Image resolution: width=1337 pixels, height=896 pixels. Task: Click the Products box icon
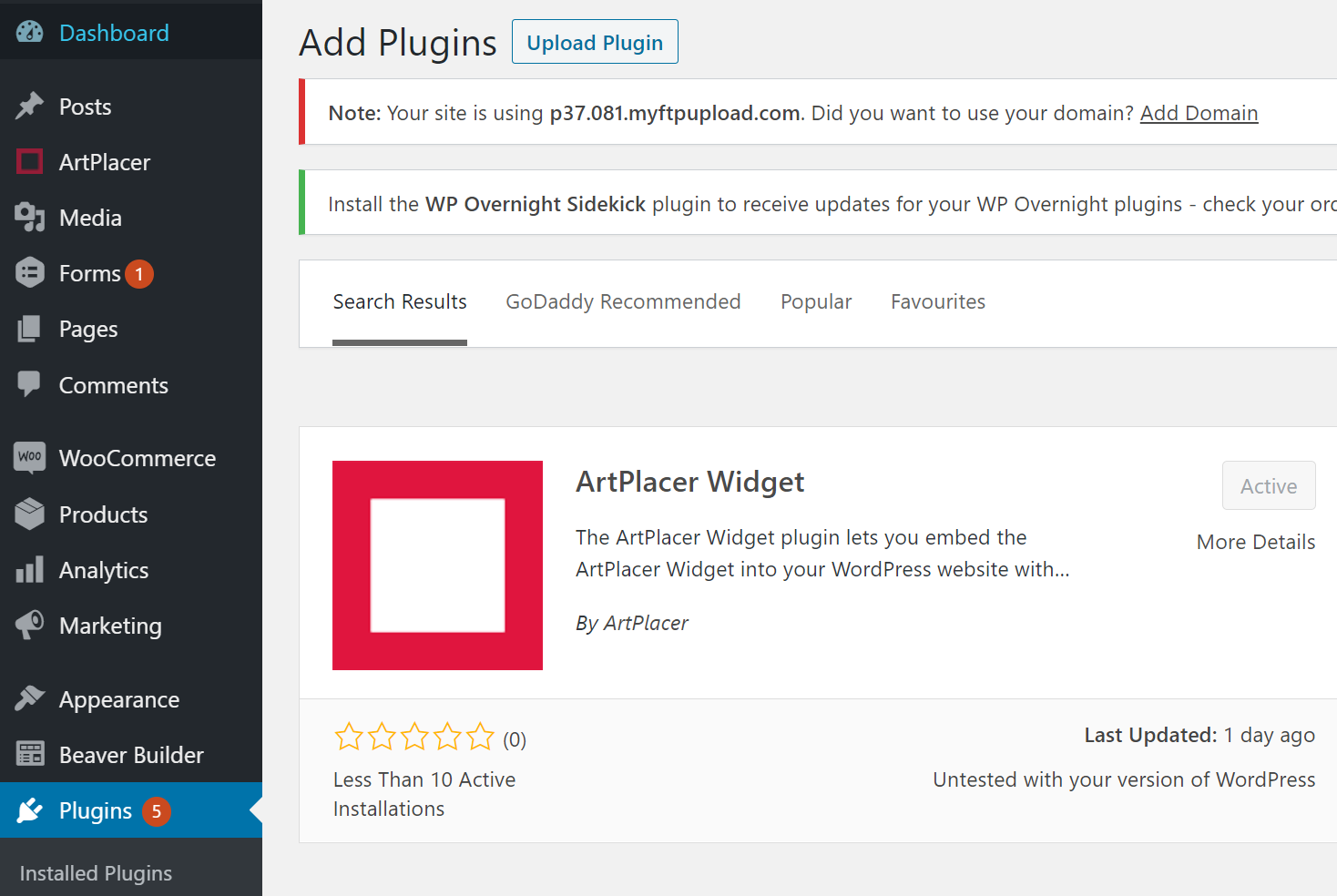(30, 514)
